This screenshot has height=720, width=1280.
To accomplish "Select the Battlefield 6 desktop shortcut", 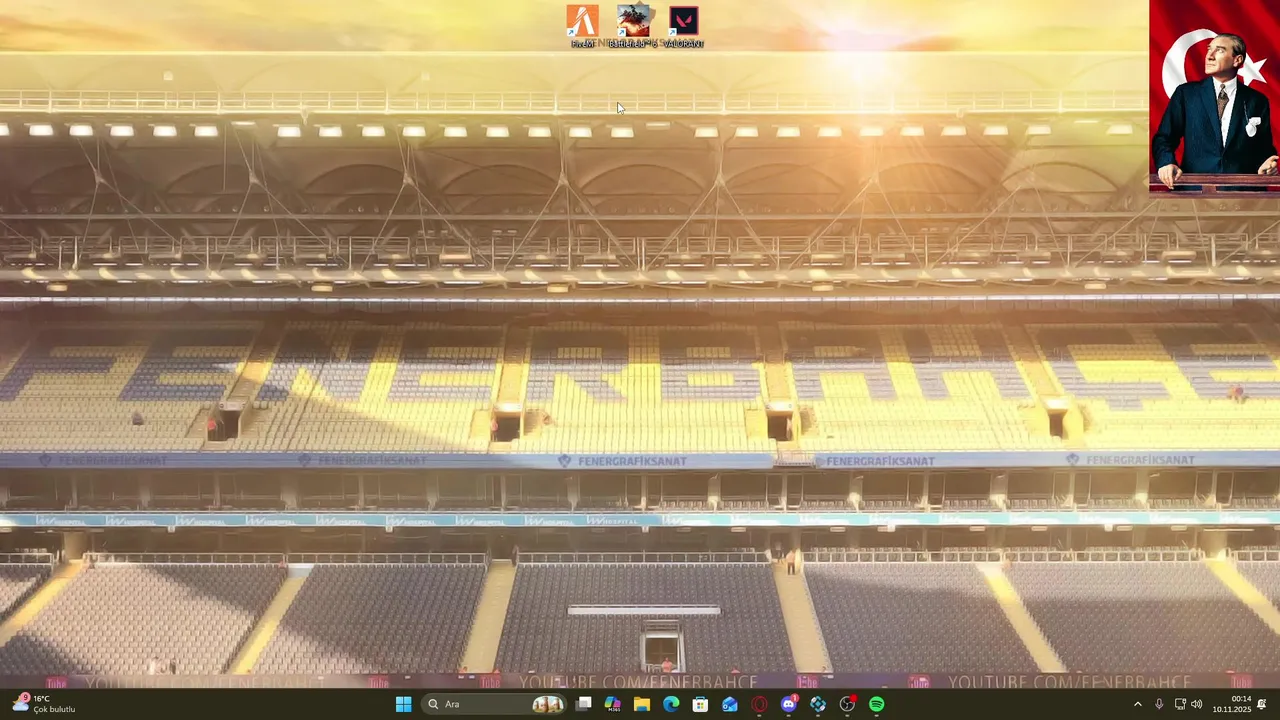I will point(633,26).
